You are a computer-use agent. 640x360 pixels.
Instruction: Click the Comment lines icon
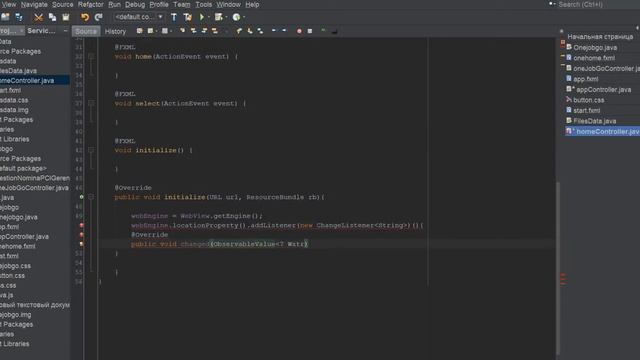(324, 31)
